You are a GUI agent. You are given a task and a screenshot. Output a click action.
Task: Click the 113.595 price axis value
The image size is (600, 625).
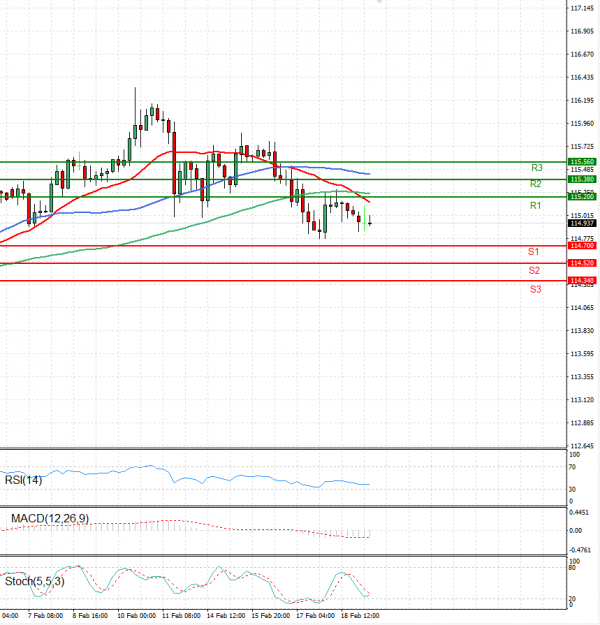click(582, 354)
